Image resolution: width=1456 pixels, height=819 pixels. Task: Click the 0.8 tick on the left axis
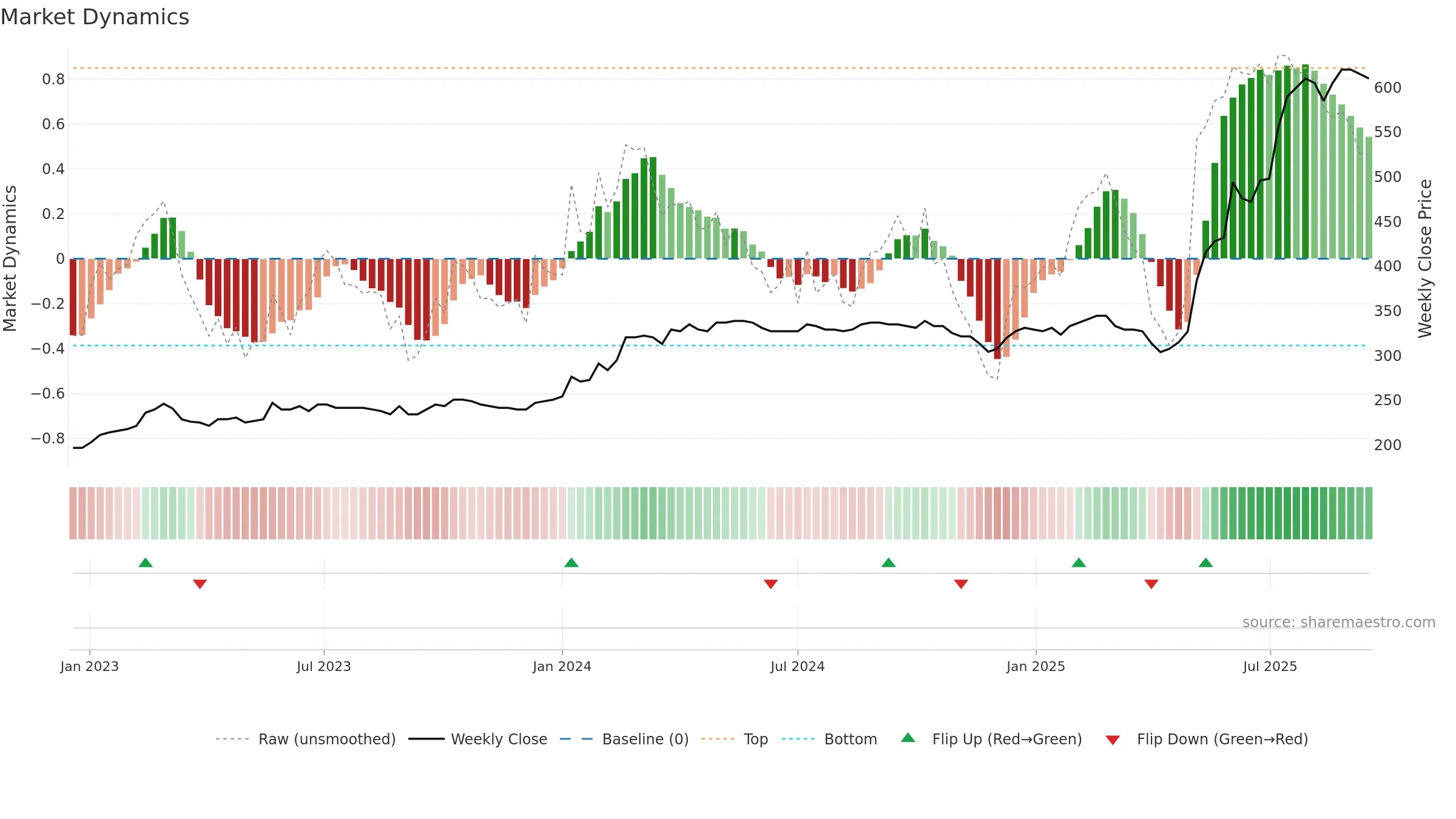53,79
